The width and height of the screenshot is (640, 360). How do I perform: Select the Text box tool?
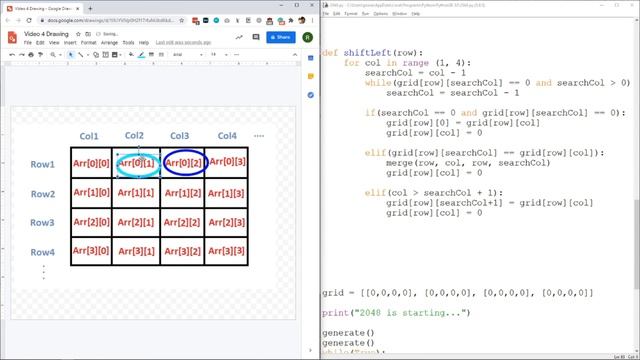point(105,55)
